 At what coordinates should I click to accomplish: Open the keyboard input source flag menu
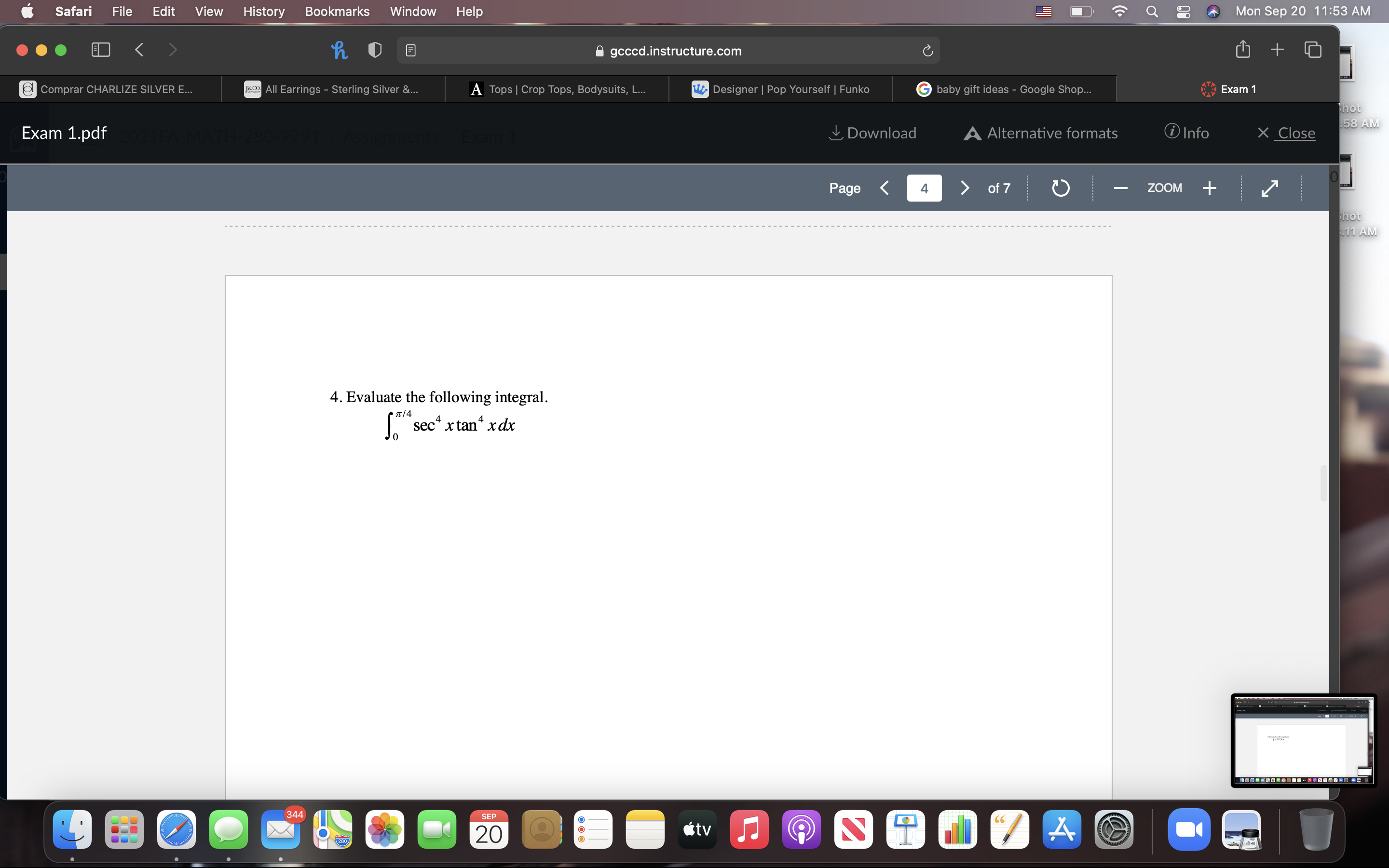coord(1044,12)
